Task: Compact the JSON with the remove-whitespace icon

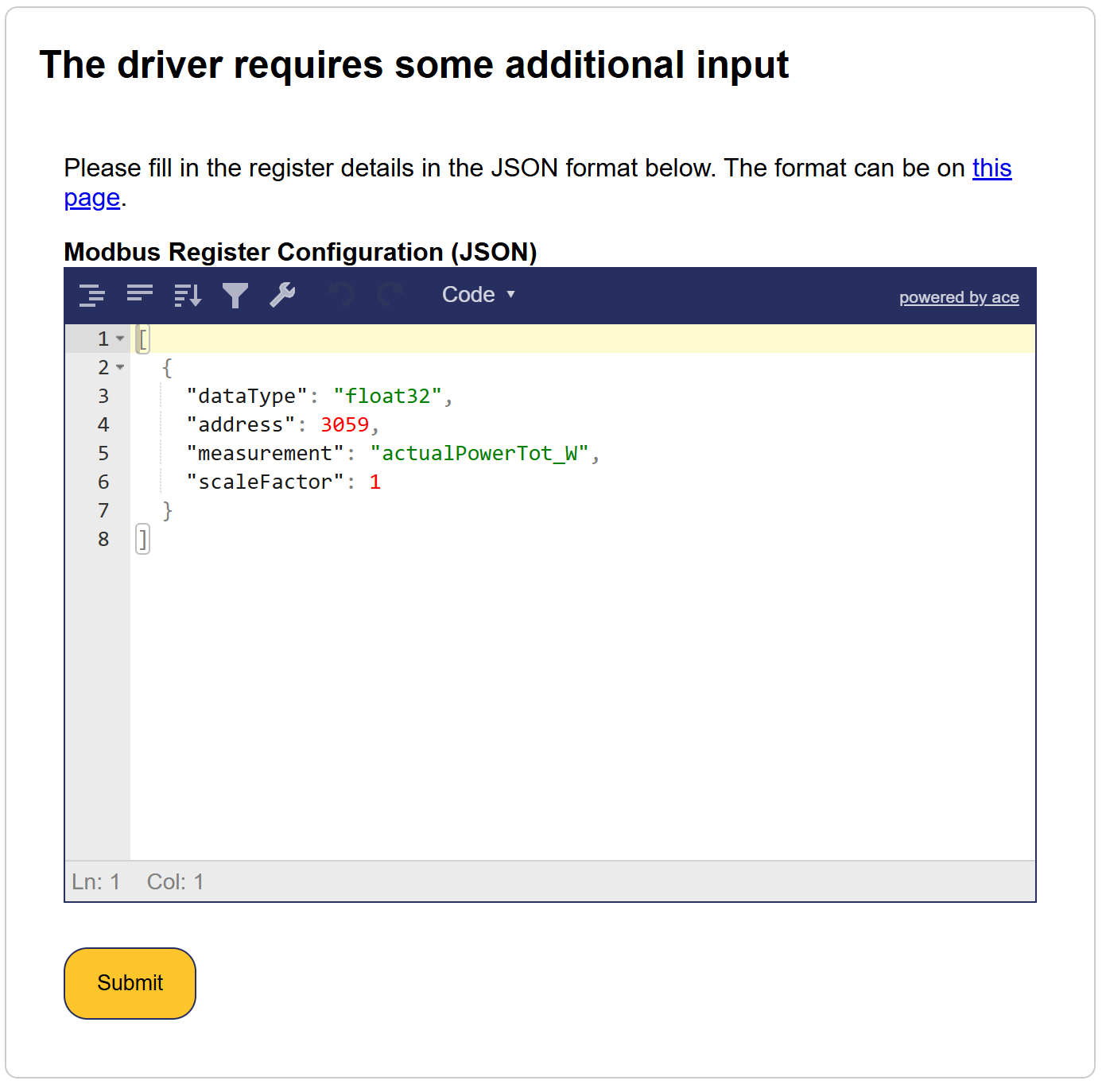Action: click(140, 295)
